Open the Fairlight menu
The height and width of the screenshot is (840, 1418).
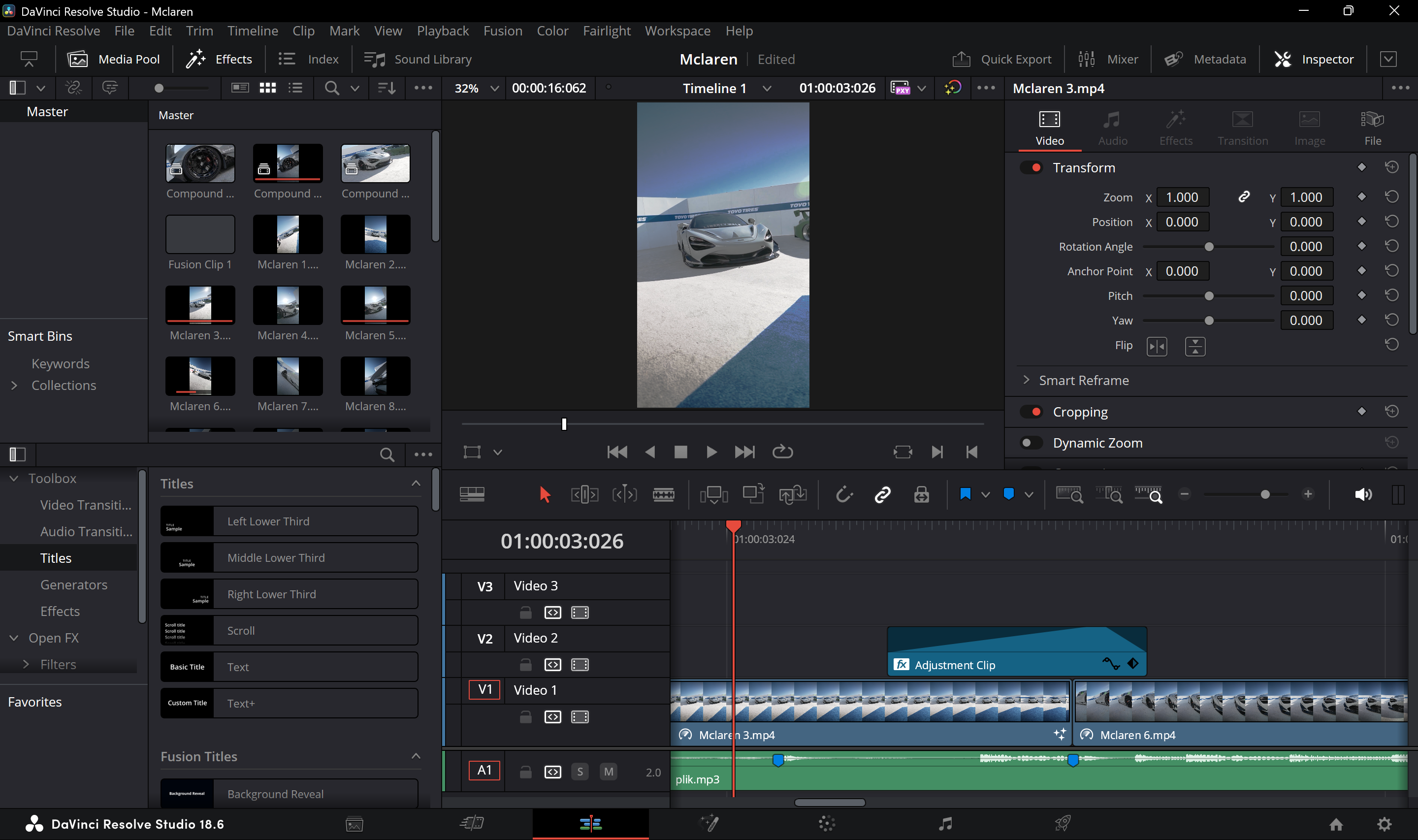click(x=607, y=31)
